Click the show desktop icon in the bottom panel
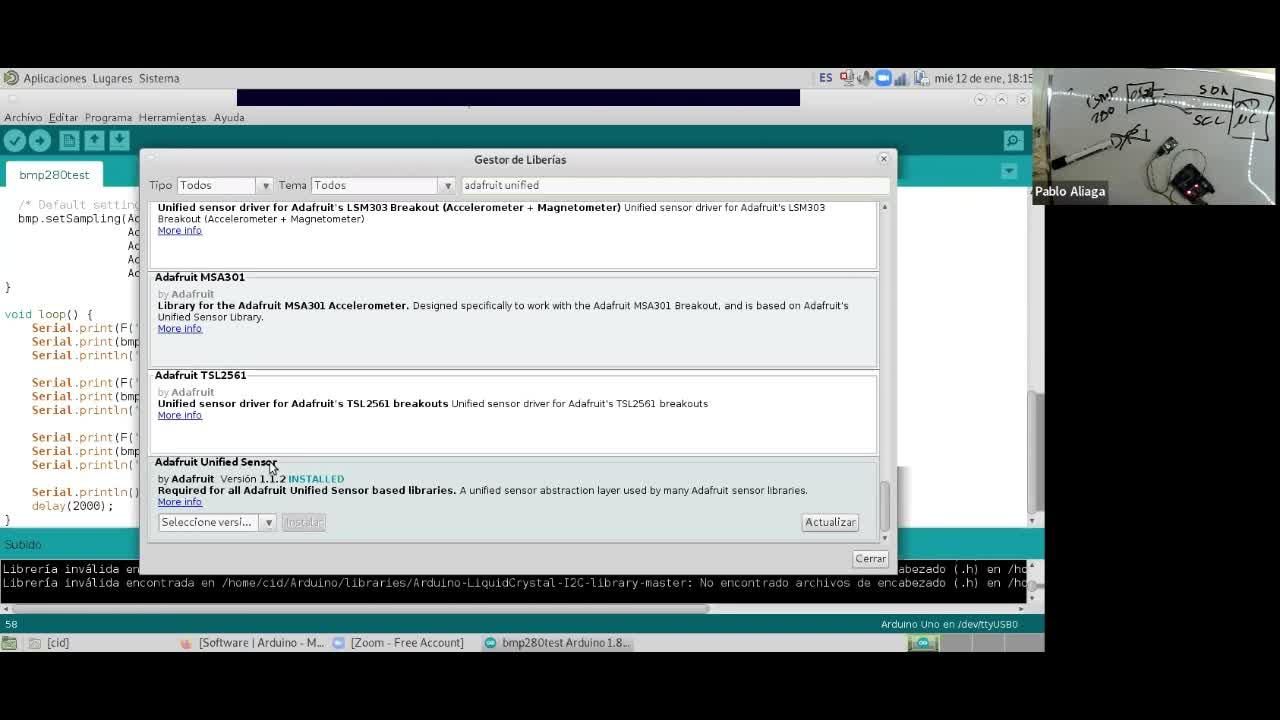 coord(9,643)
